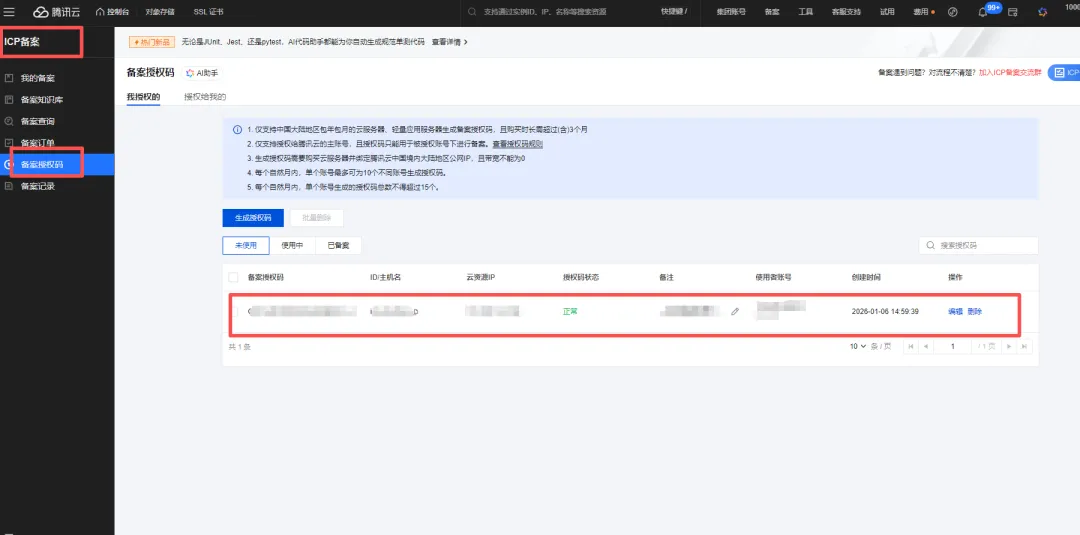Screen dimensions: 1080x535
Task: Open the notification bell with 99+ badge
Action: point(981,12)
